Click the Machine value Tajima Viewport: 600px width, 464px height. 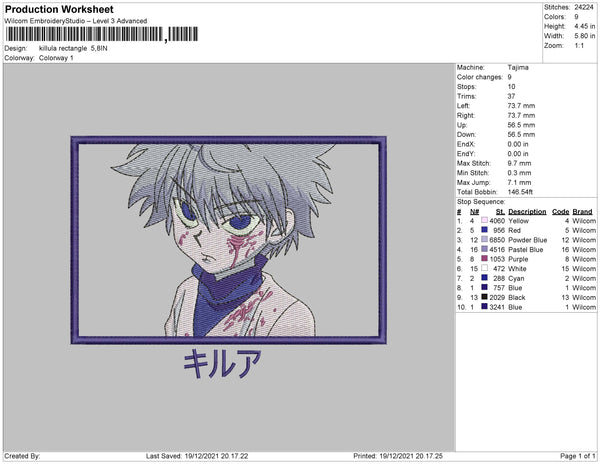click(518, 67)
